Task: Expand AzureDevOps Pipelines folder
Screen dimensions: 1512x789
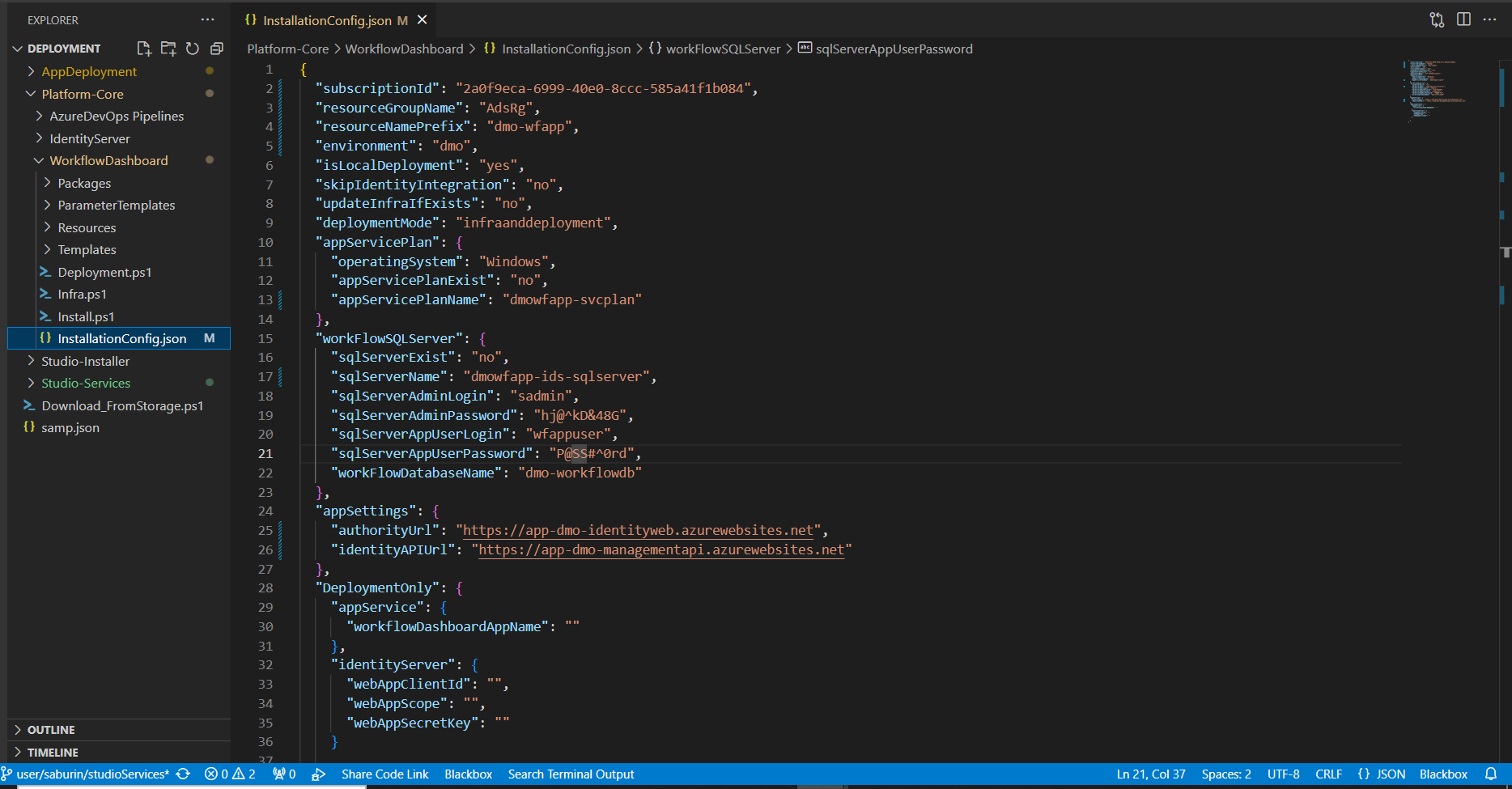Action: tap(117, 117)
